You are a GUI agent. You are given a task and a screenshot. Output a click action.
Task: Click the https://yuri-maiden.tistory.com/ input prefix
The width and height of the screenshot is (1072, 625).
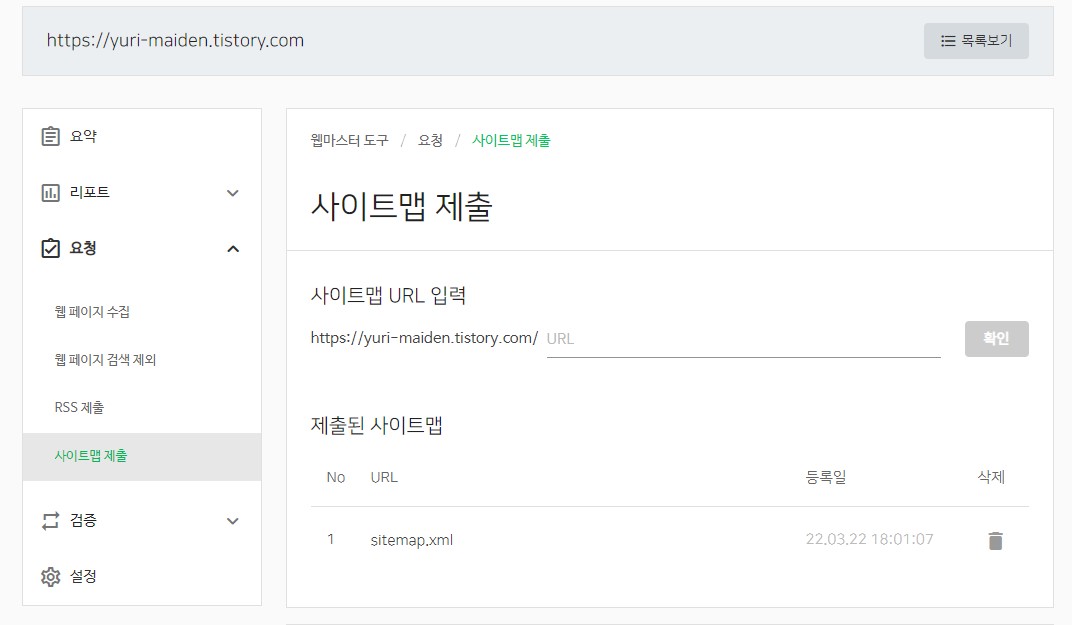pyautogui.click(x=424, y=338)
